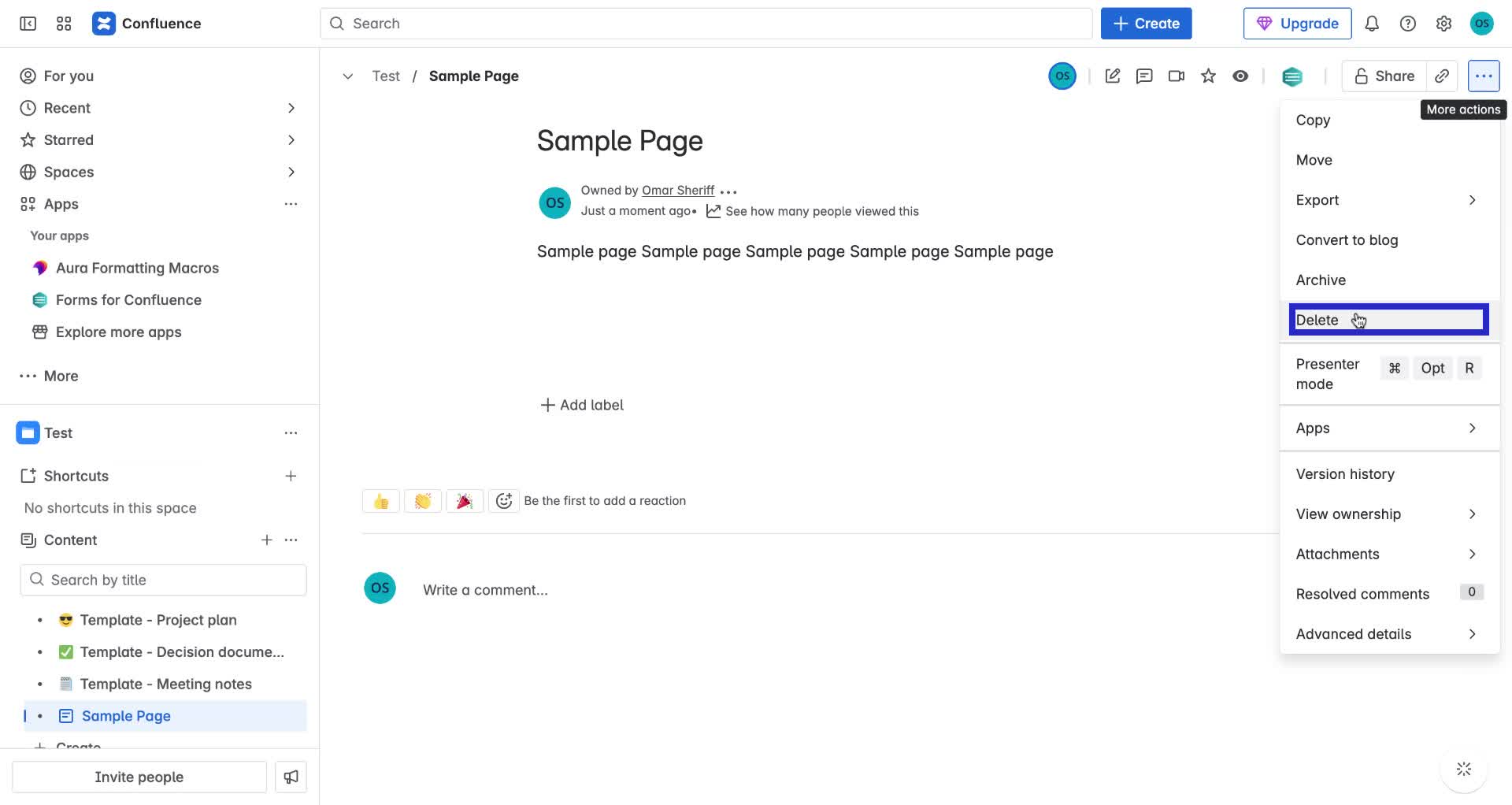Star the Sample Page
1512x805 pixels.
tap(1208, 76)
